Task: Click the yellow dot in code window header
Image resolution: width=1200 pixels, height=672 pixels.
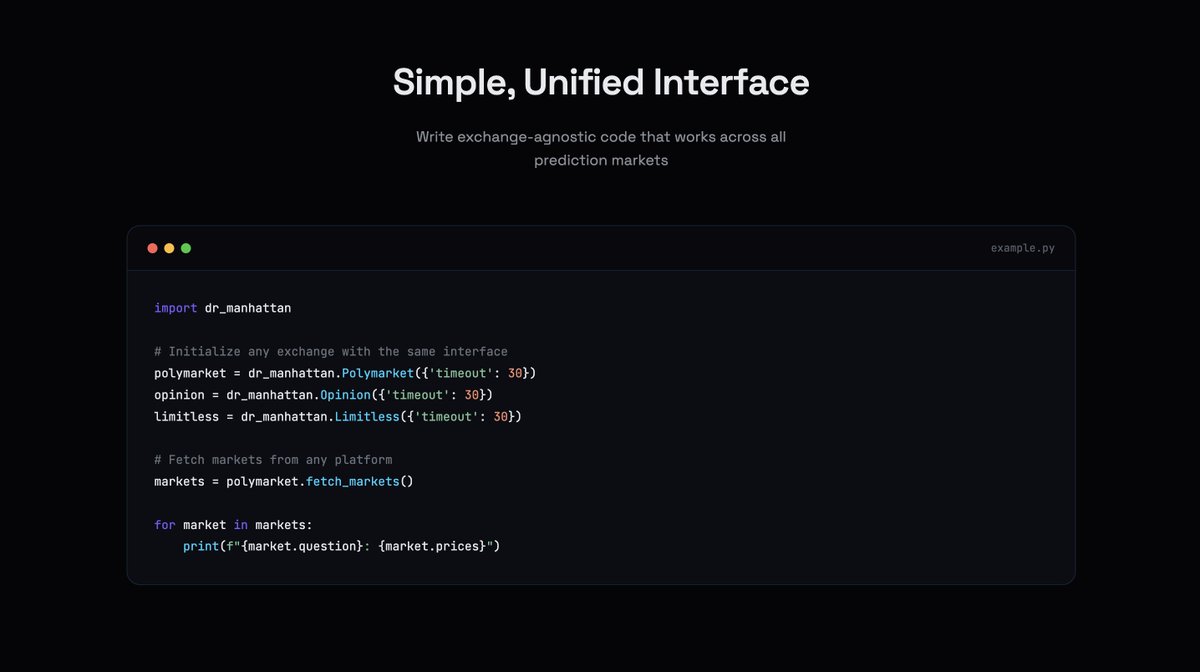Action: coord(169,248)
